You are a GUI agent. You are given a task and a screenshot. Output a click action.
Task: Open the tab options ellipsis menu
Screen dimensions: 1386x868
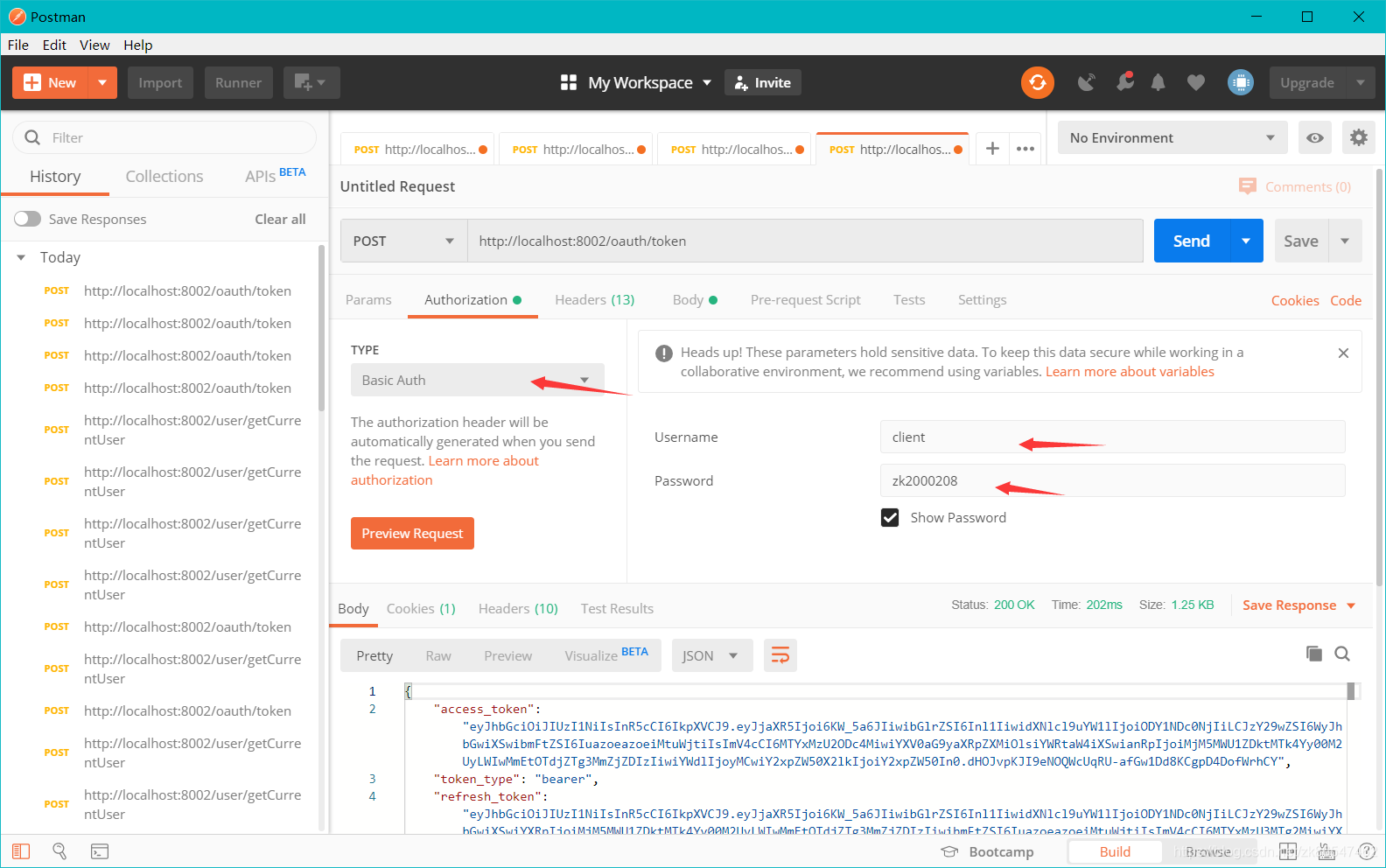click(1025, 149)
